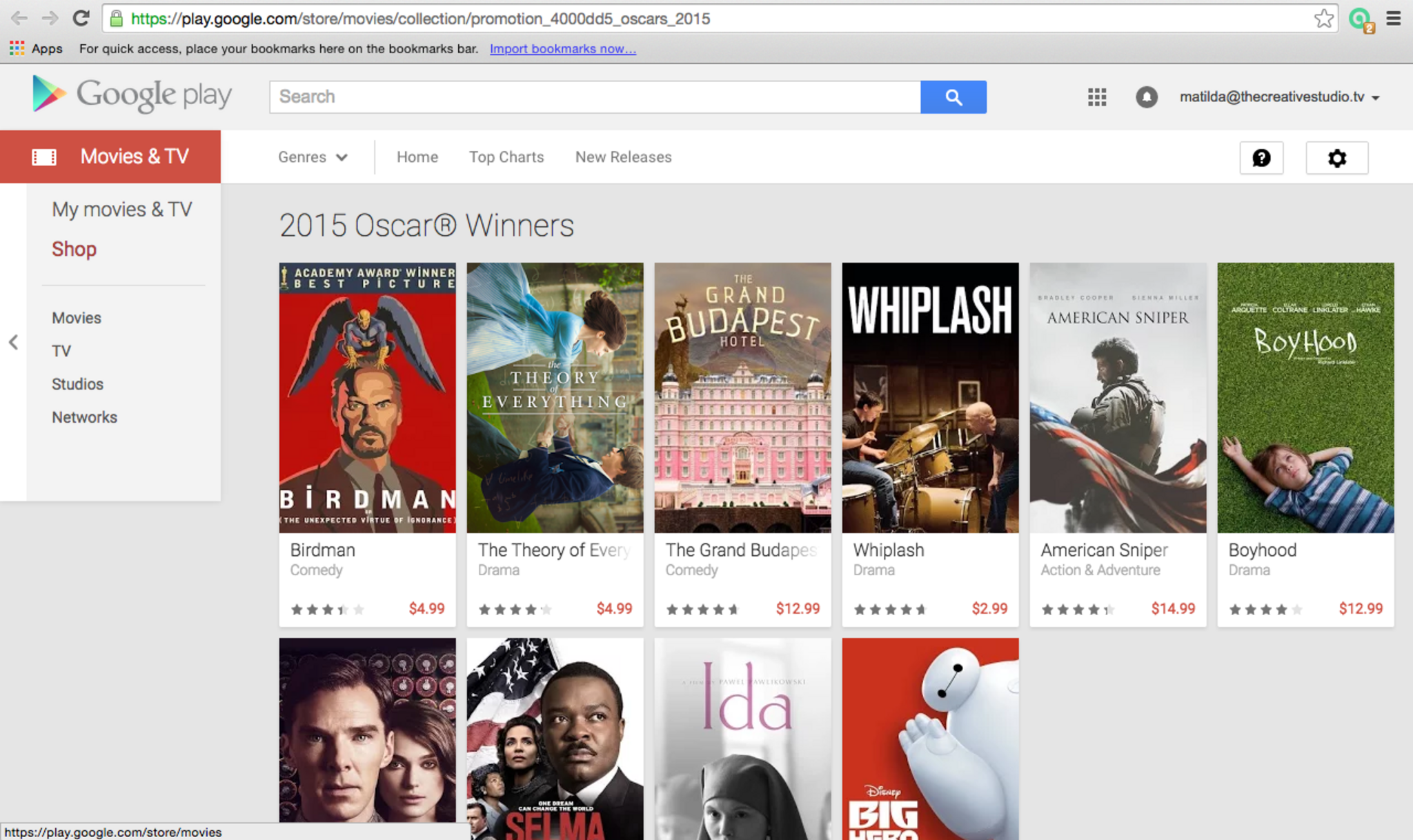
Task: Click the blue search magnifier button
Action: coord(953,97)
